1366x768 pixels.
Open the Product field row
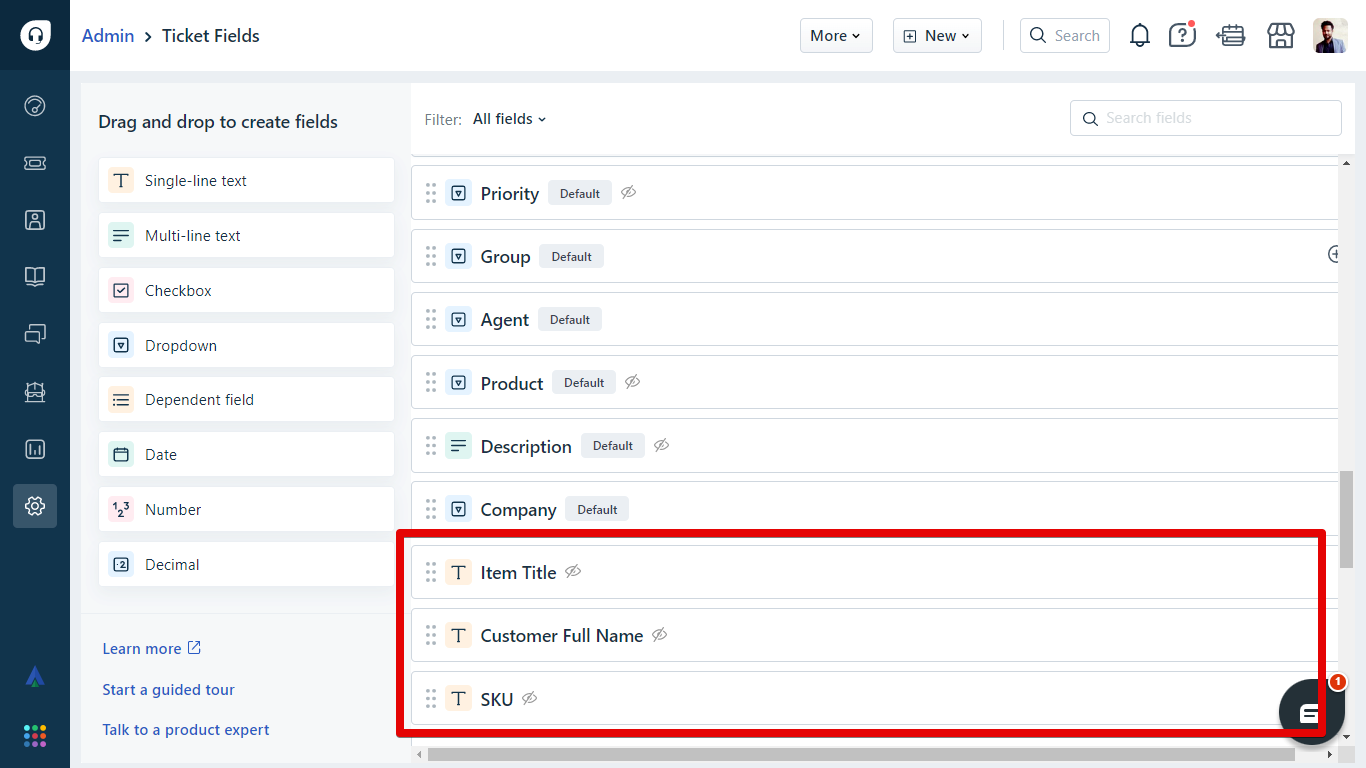tap(875, 382)
